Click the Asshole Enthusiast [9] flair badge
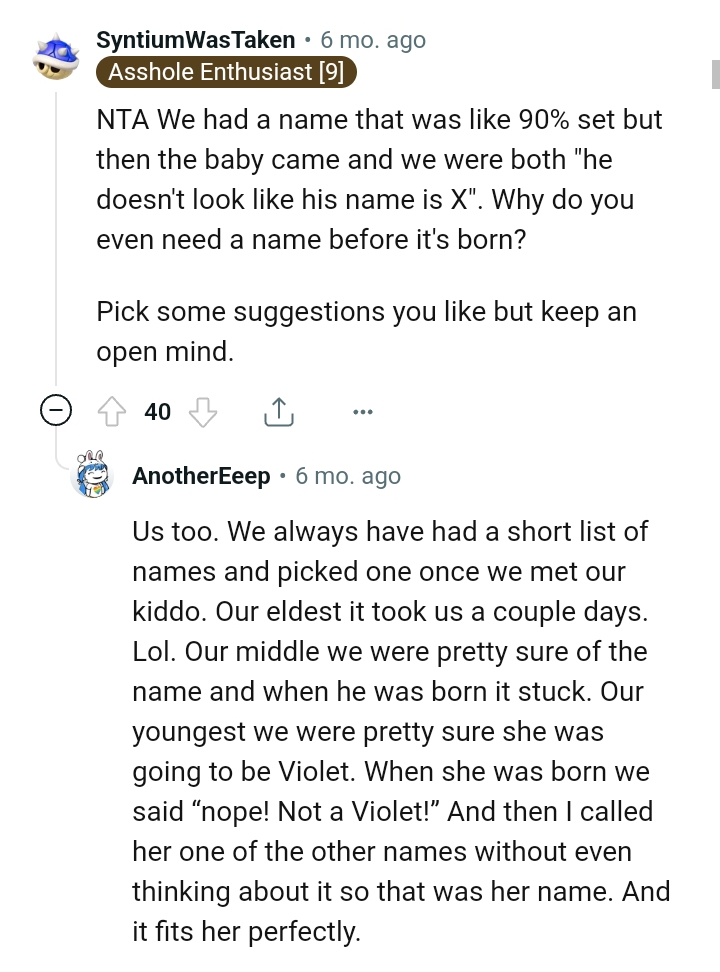Screen dimensions: 720x972 [x=224, y=72]
